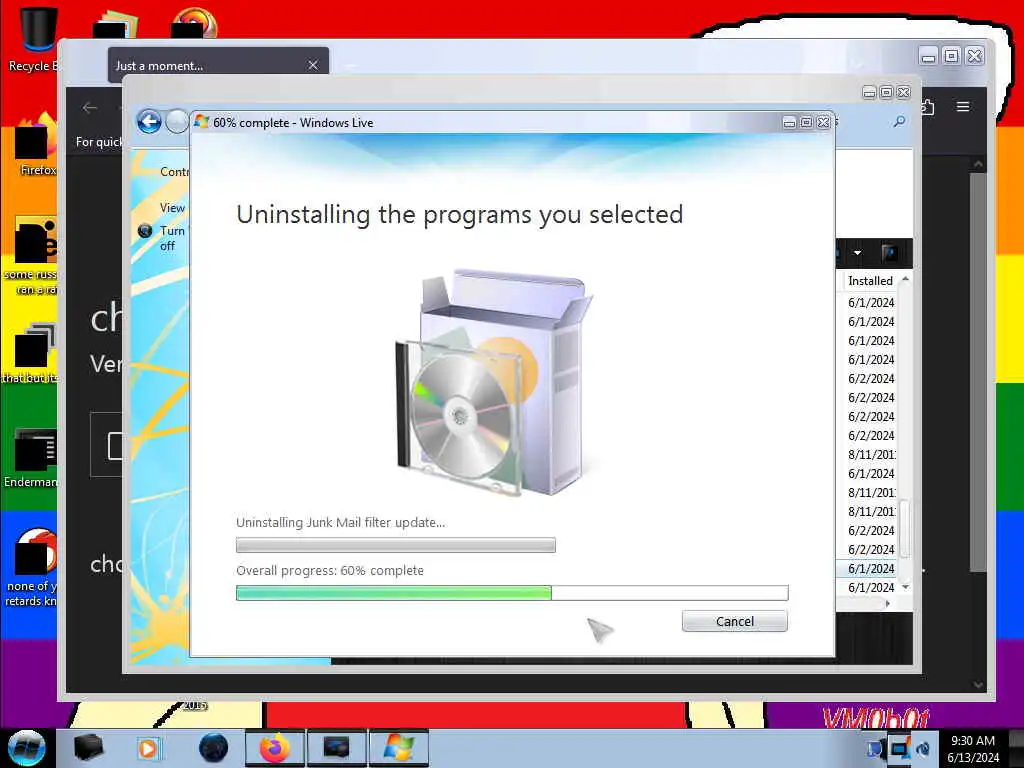Open the Recycle Bin desktop icon
Image resolution: width=1024 pixels, height=768 pixels.
point(34,39)
